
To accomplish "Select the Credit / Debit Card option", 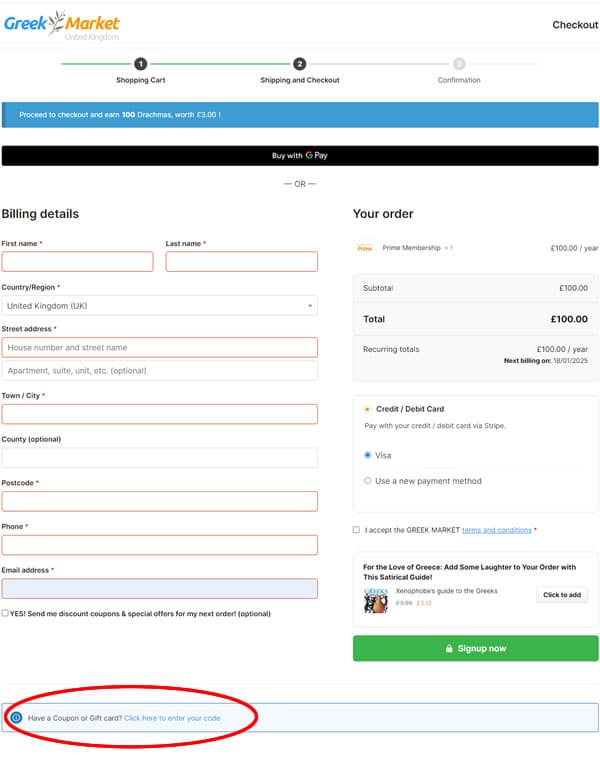I will pos(366,409).
